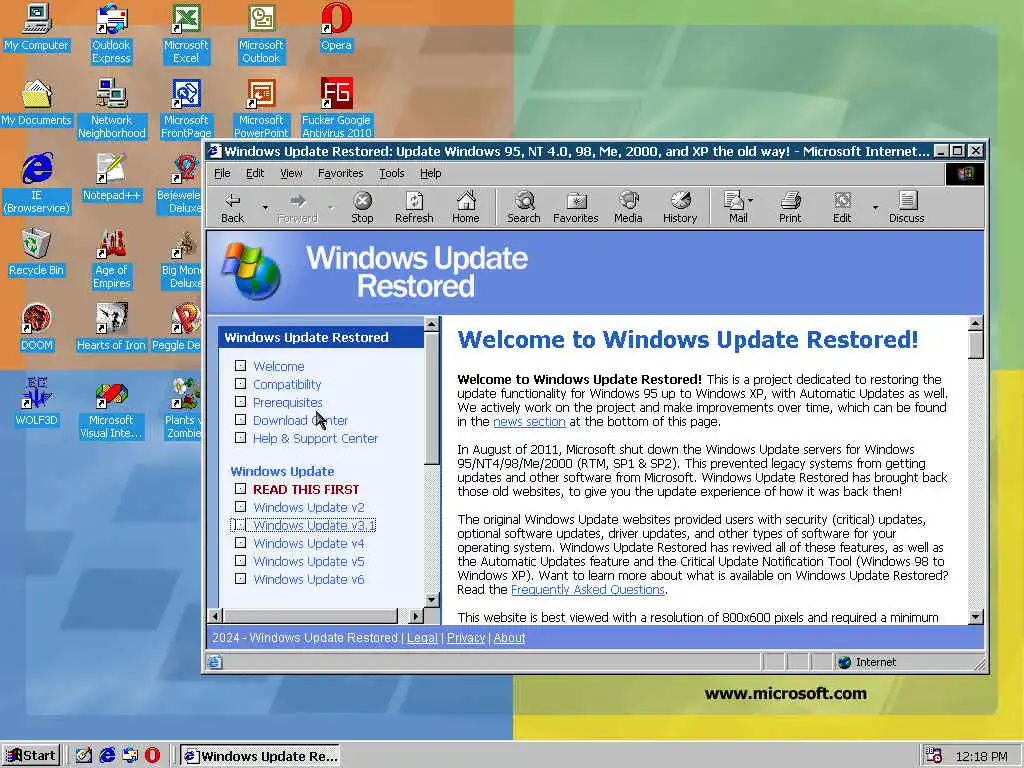This screenshot has width=1024, height=768.
Task: Open the Media toolbar icon
Action: pyautogui.click(x=628, y=207)
